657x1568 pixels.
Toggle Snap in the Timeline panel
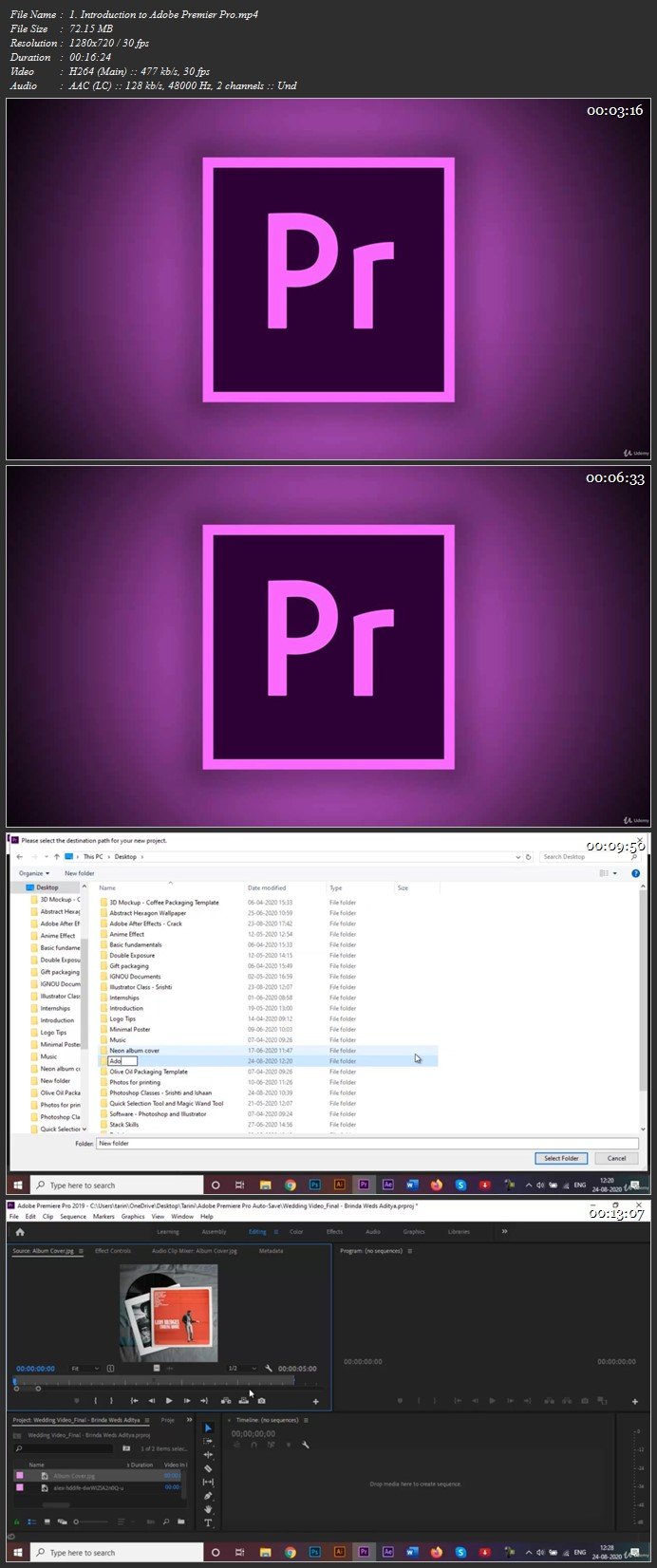(253, 1445)
